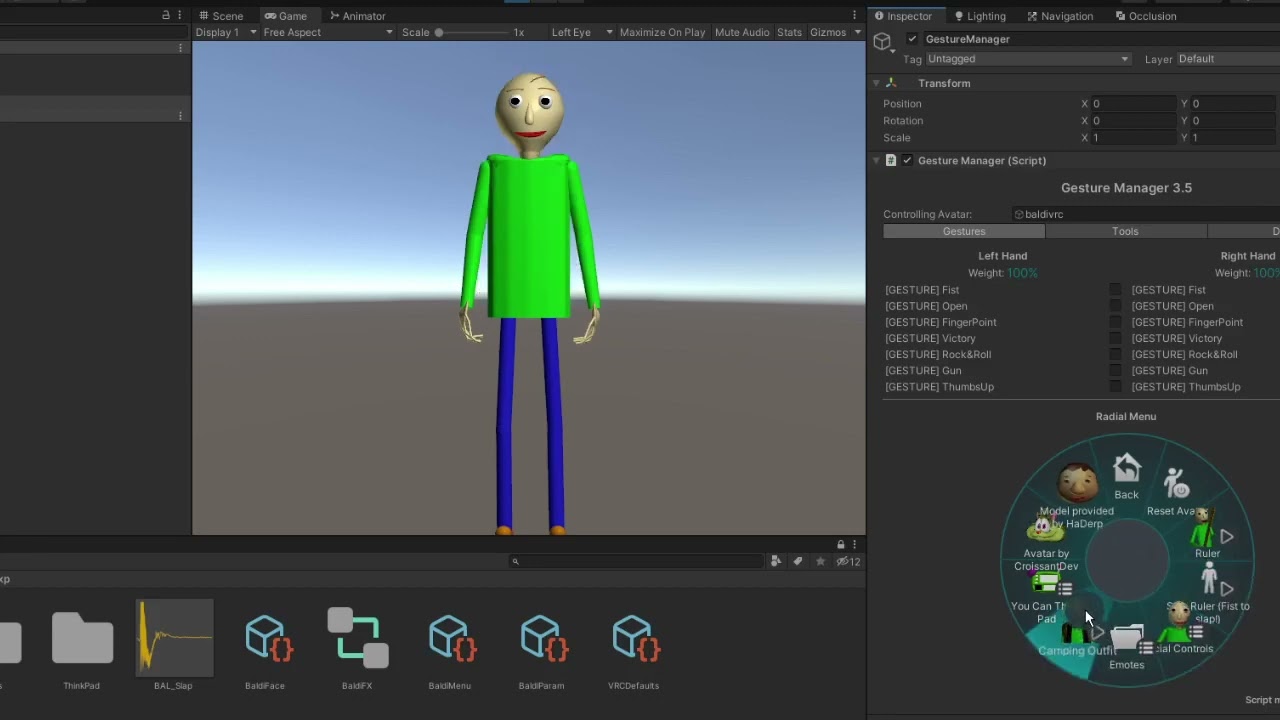Toggle Mute Audio in Game view
This screenshot has width=1280, height=720.
[742, 32]
